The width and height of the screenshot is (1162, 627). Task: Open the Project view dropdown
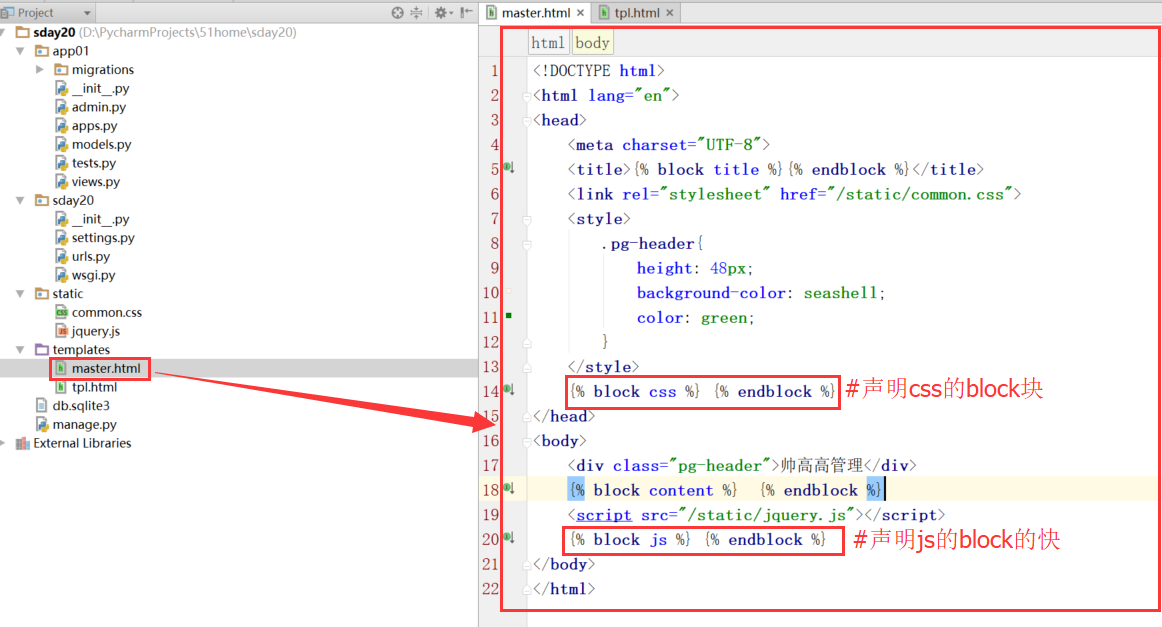pos(87,13)
